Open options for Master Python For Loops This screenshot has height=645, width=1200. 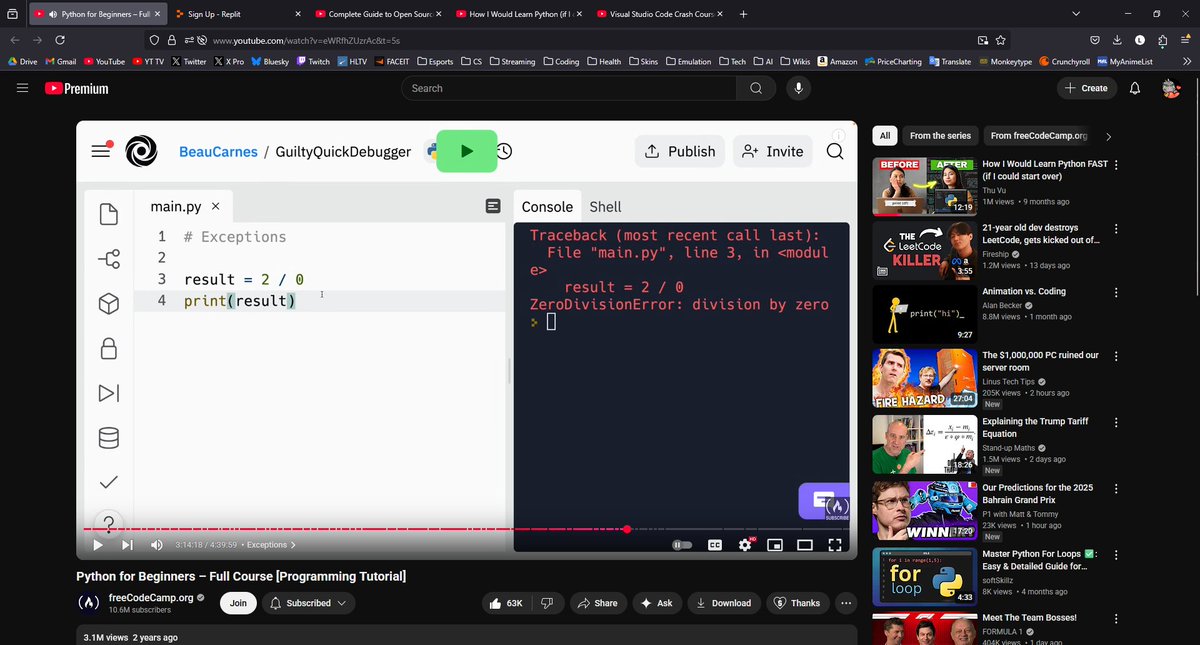coord(1116,555)
